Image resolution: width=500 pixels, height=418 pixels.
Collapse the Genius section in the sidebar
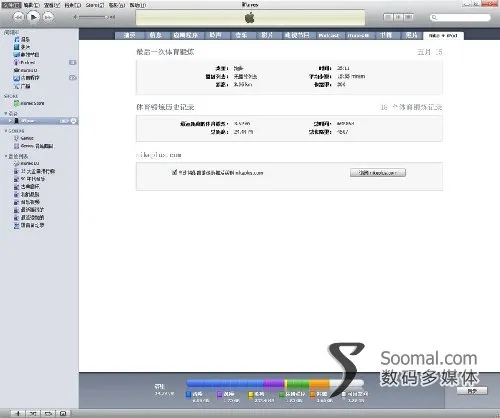click(x=6, y=131)
